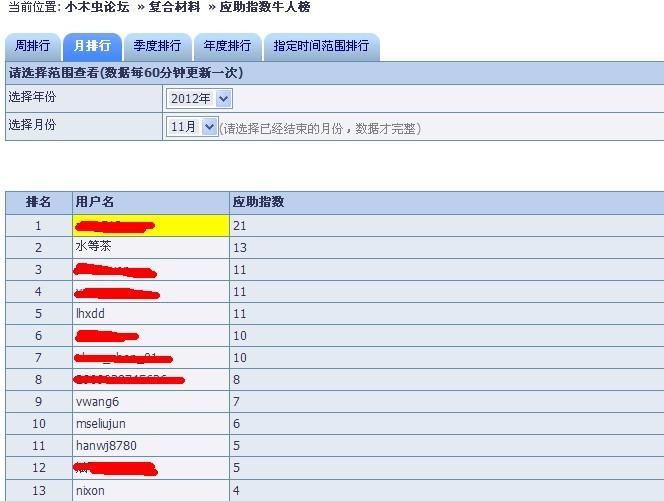Screen dimensions: 664x501
Task: Open the 周排行 weekly ranking tab
Action: 32,46
